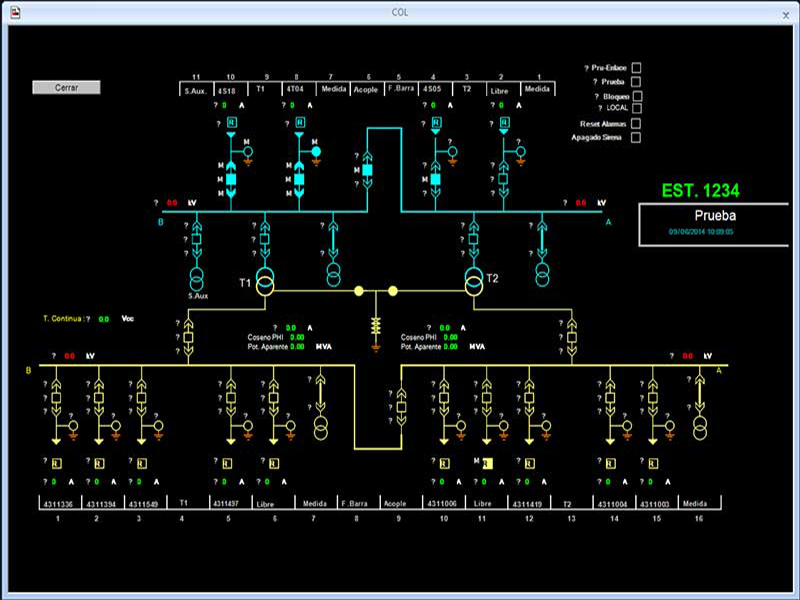Screen dimensions: 800x600
Task: Click cyan bus B kV reading
Action: [172, 203]
